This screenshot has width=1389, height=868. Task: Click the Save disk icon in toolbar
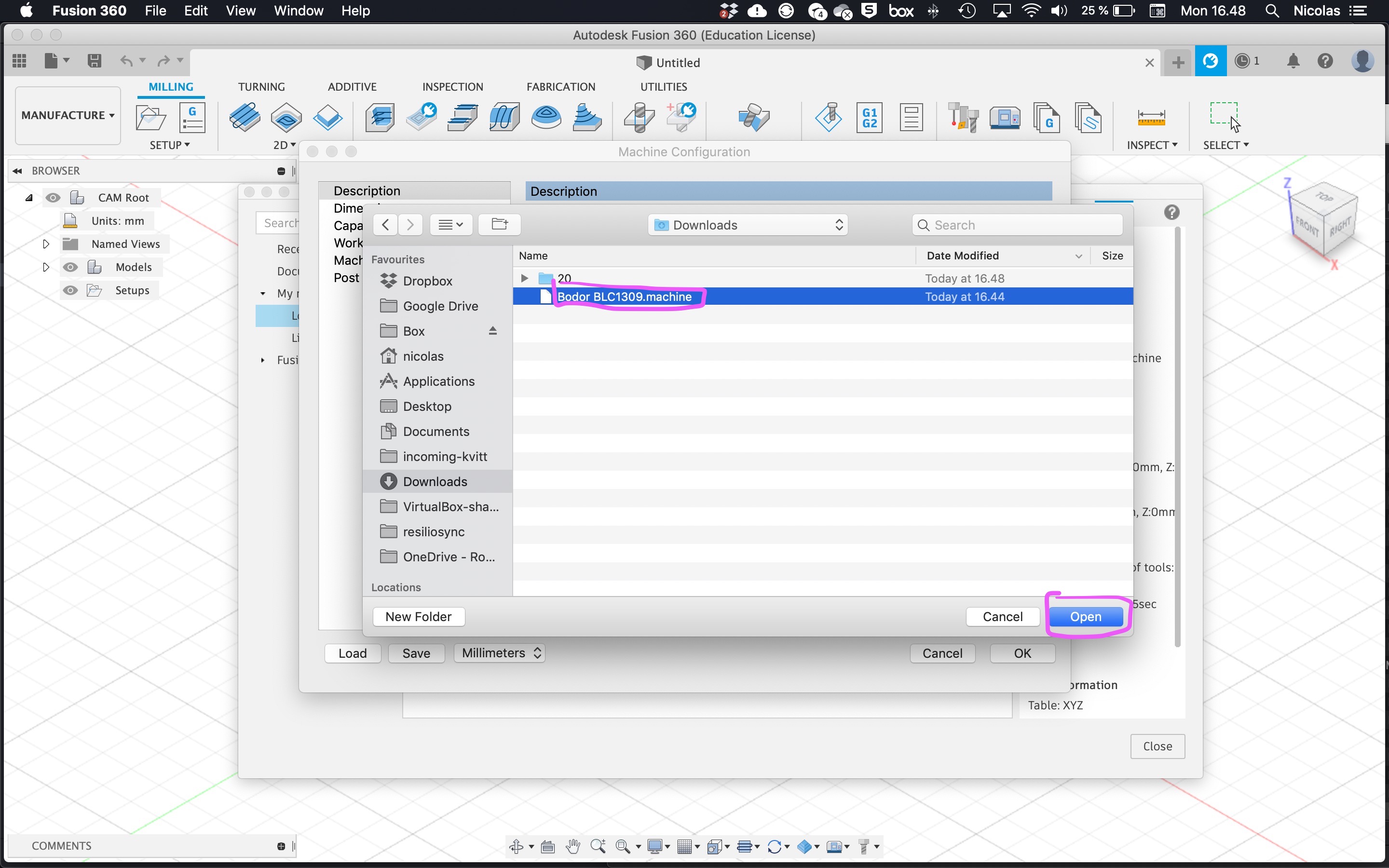click(94, 60)
